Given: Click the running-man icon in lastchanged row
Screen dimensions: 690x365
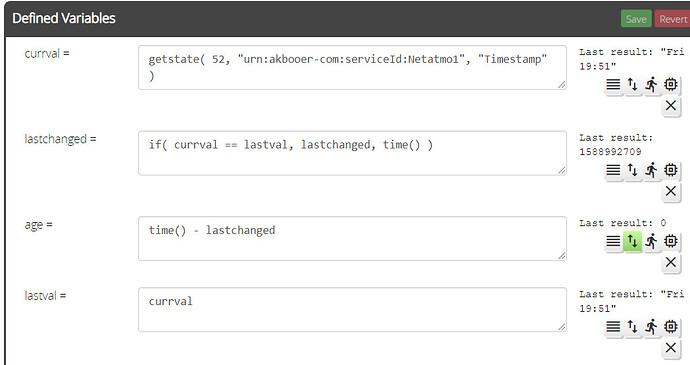Looking at the screenshot, I should [651, 170].
